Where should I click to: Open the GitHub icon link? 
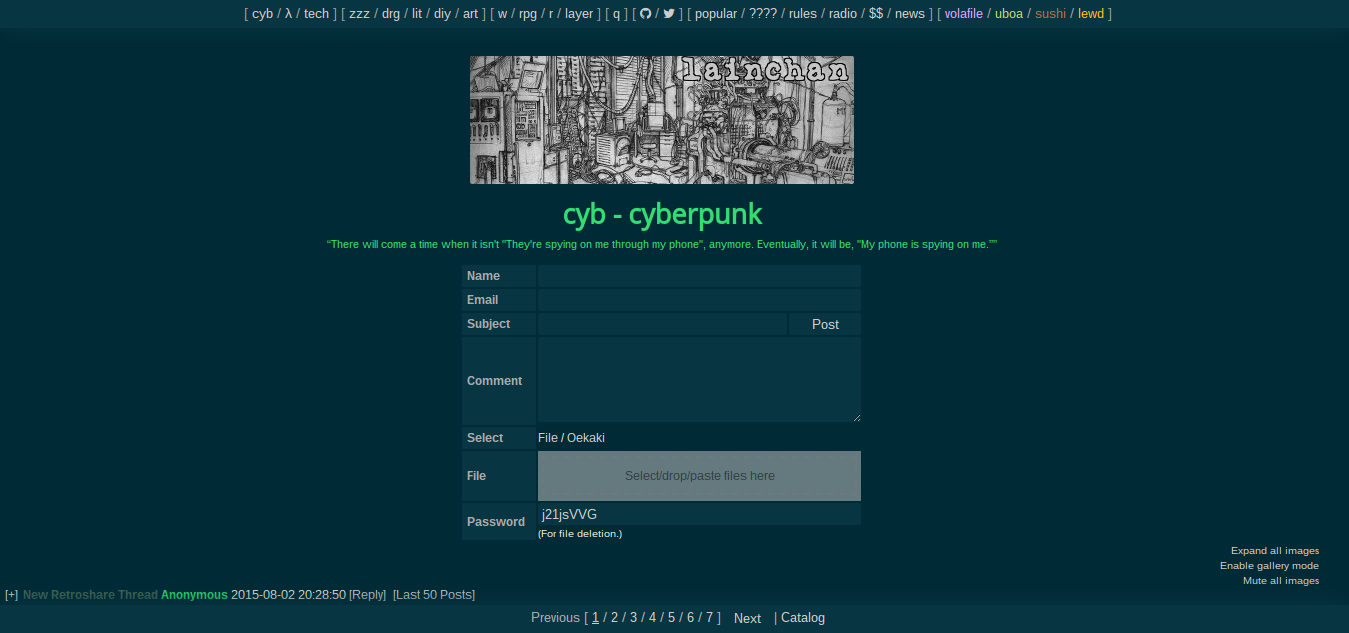pyautogui.click(x=645, y=13)
